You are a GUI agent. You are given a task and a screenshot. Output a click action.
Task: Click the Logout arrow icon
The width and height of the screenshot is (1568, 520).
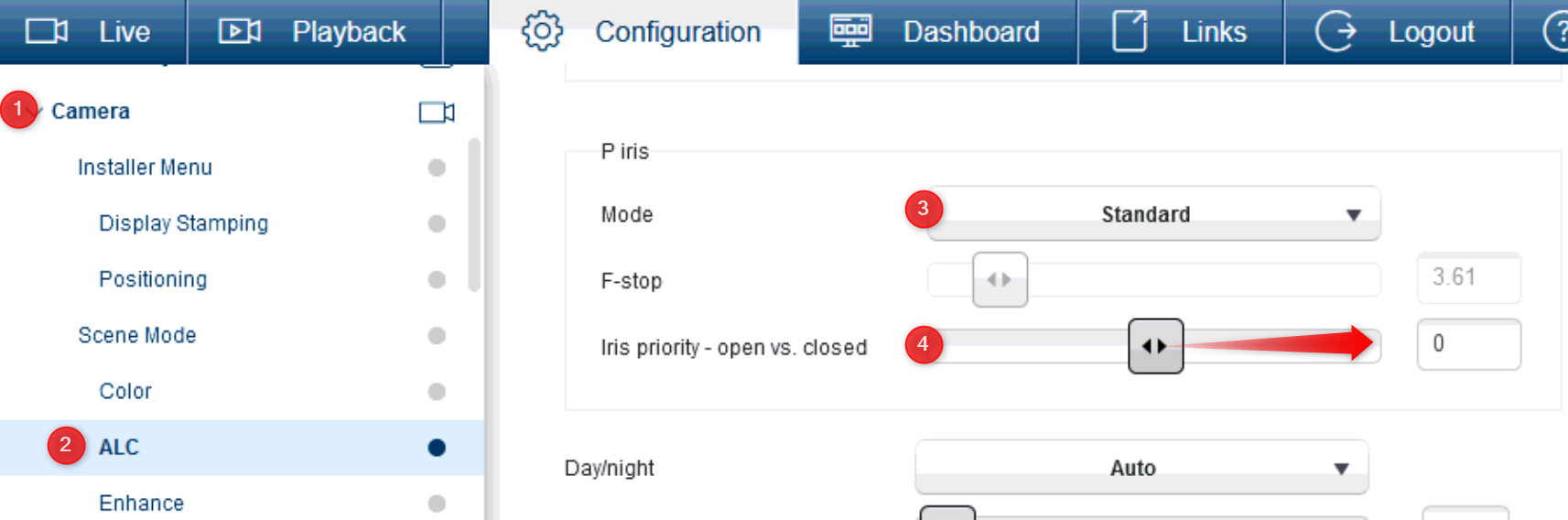[x=1336, y=31]
